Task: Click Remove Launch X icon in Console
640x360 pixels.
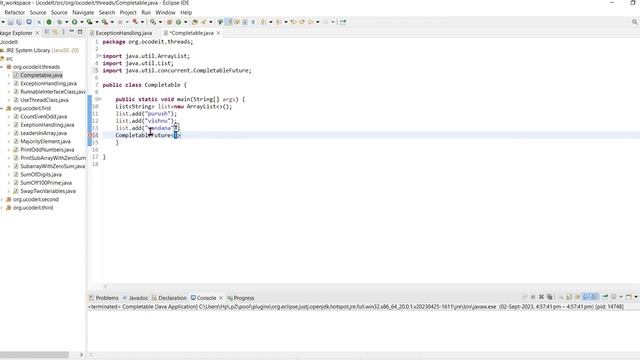Action: point(541,297)
